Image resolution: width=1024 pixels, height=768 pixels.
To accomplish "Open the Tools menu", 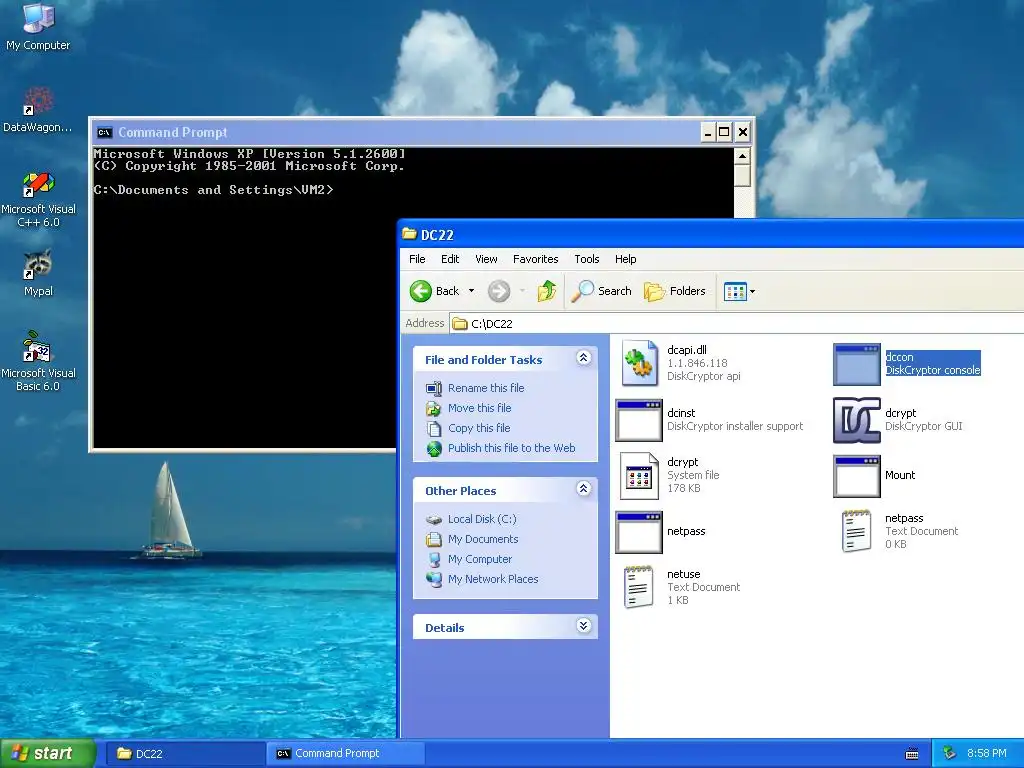I will [586, 259].
